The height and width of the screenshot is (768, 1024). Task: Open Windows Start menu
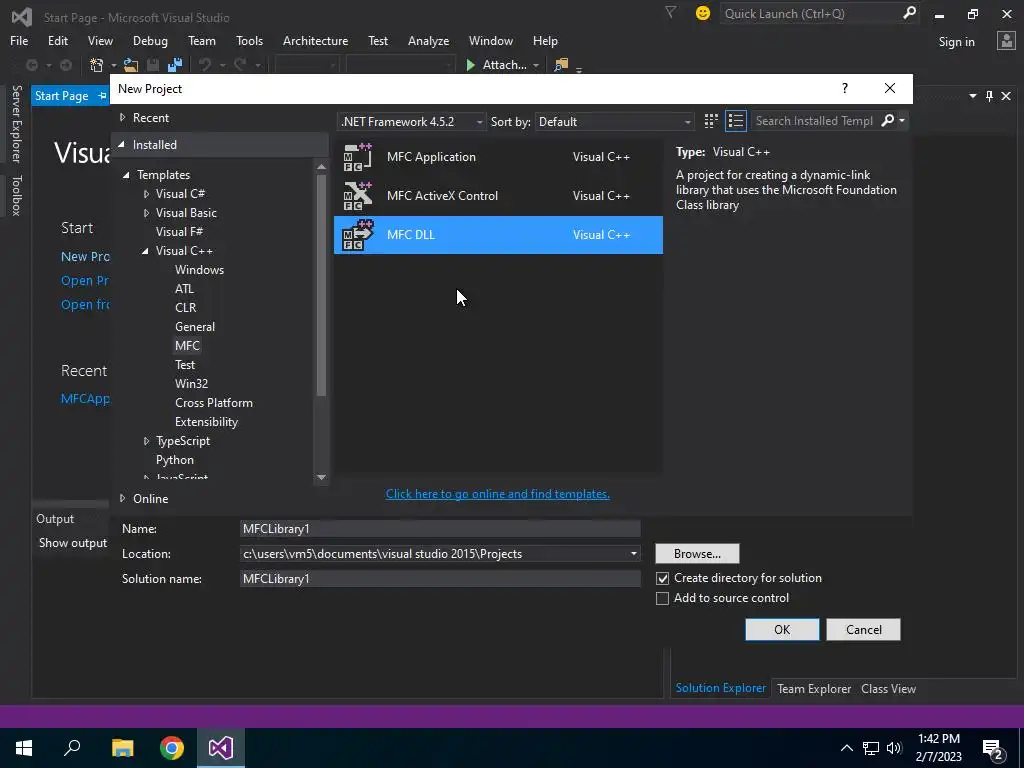pyautogui.click(x=24, y=748)
